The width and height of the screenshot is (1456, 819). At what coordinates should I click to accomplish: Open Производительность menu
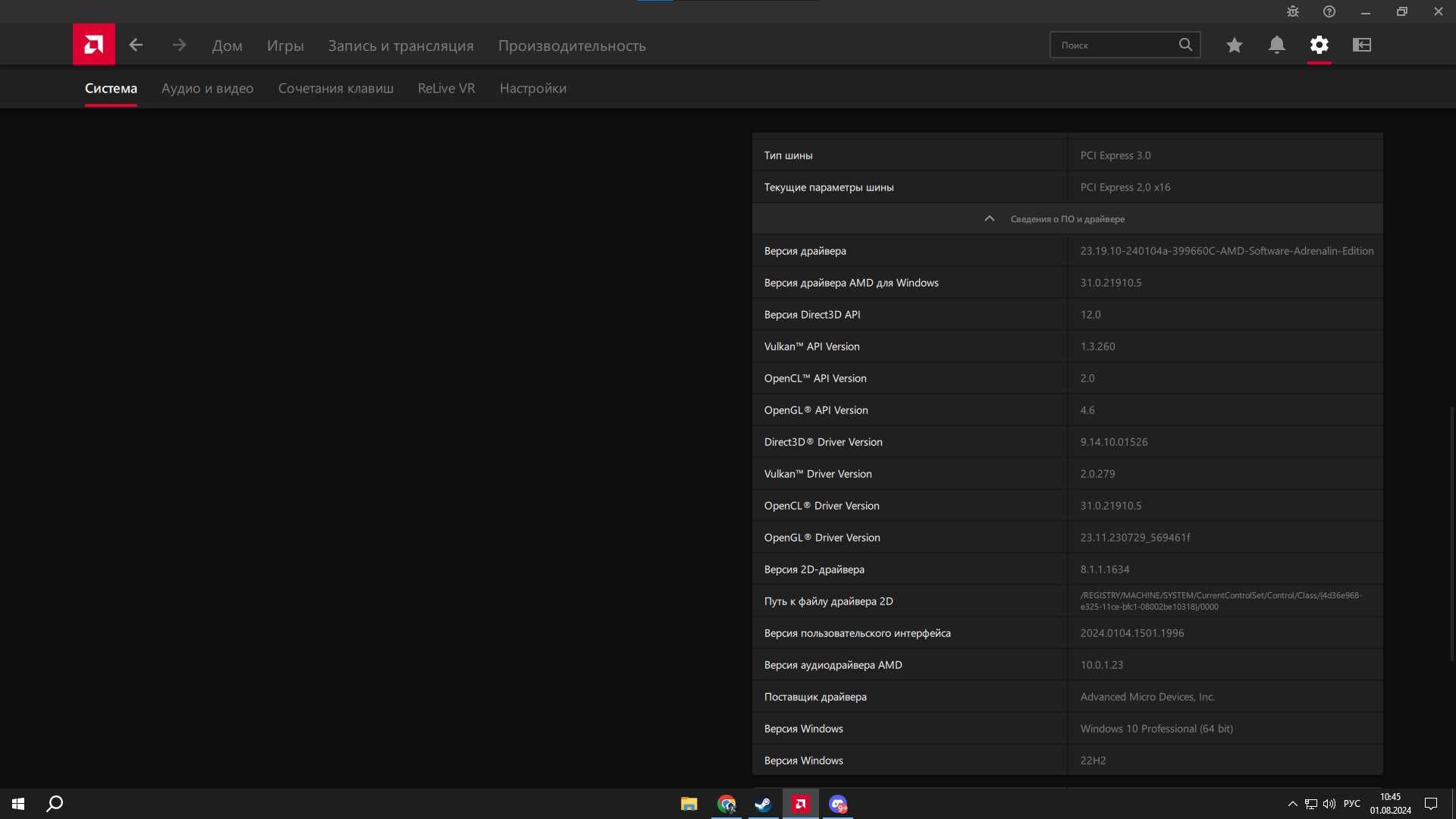572,45
